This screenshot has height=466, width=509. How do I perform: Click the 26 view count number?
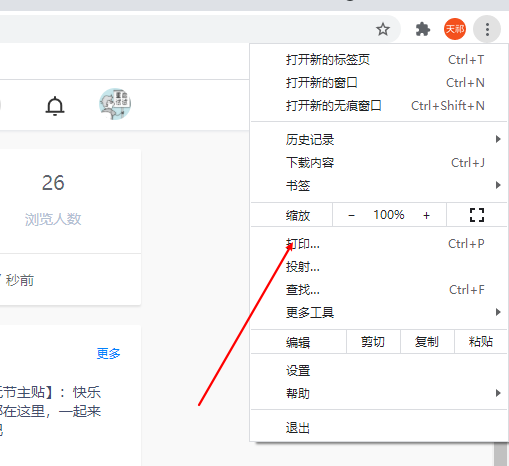(53, 183)
